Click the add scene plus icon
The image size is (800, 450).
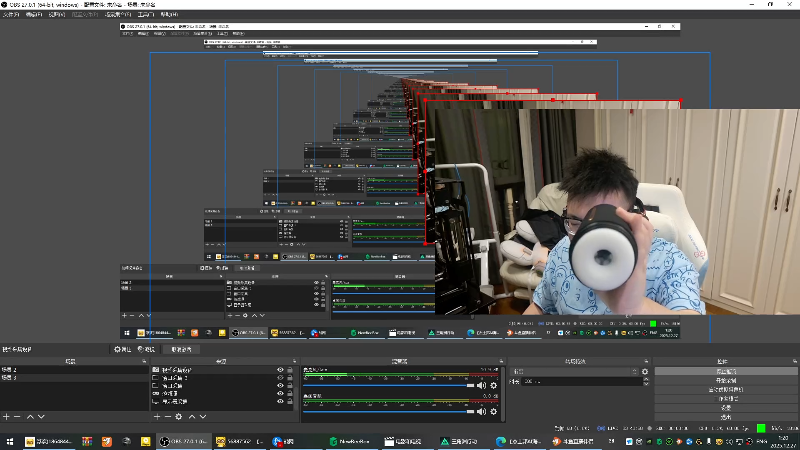pos(6,416)
